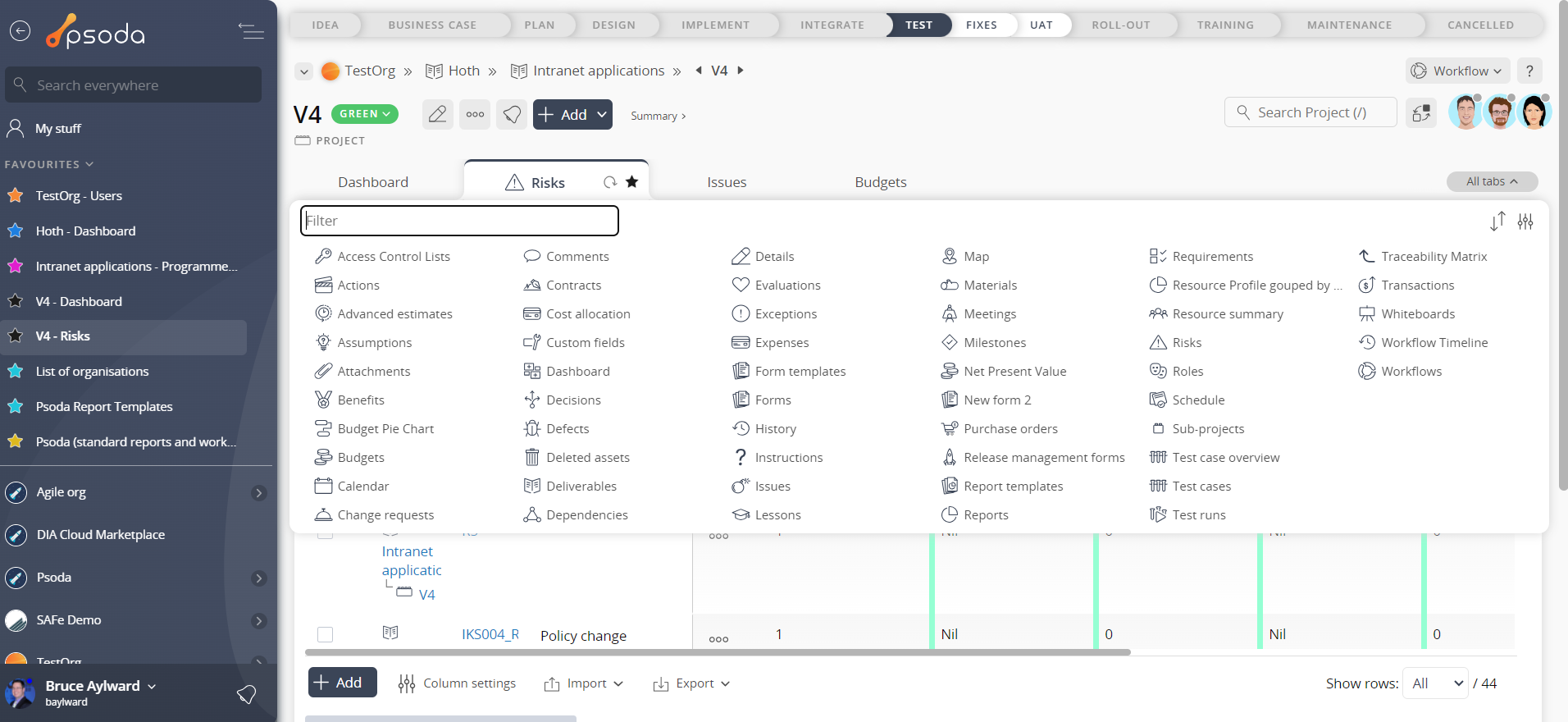Click the sort order icon in tab list

tap(1497, 221)
